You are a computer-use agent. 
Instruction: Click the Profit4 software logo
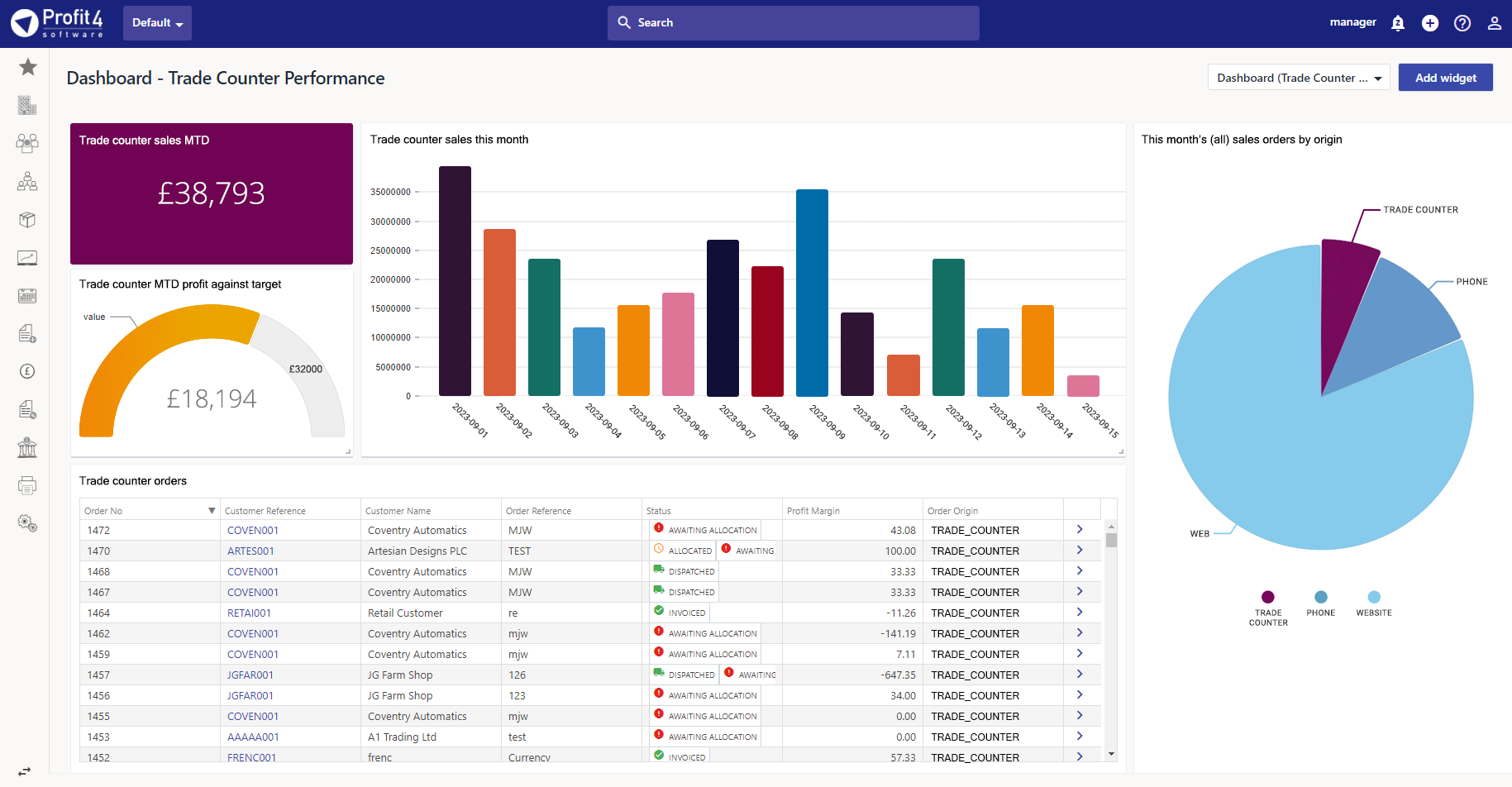(57, 23)
